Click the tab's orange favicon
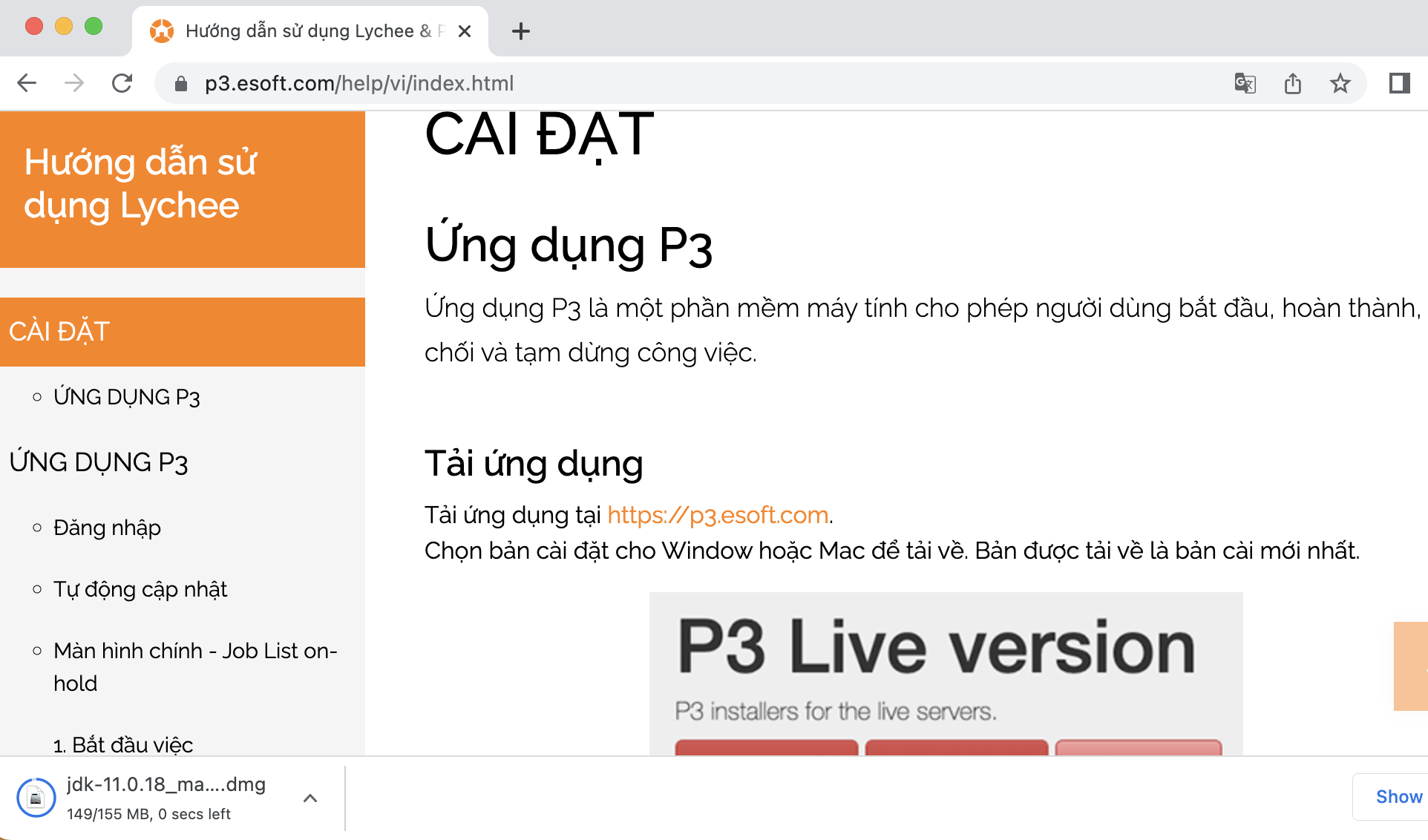 [x=161, y=31]
